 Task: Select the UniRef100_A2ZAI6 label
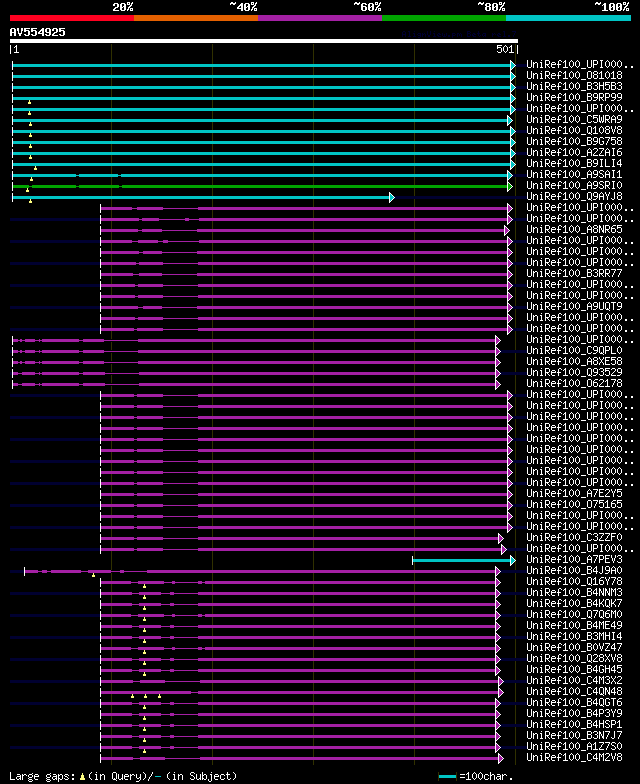pos(574,152)
